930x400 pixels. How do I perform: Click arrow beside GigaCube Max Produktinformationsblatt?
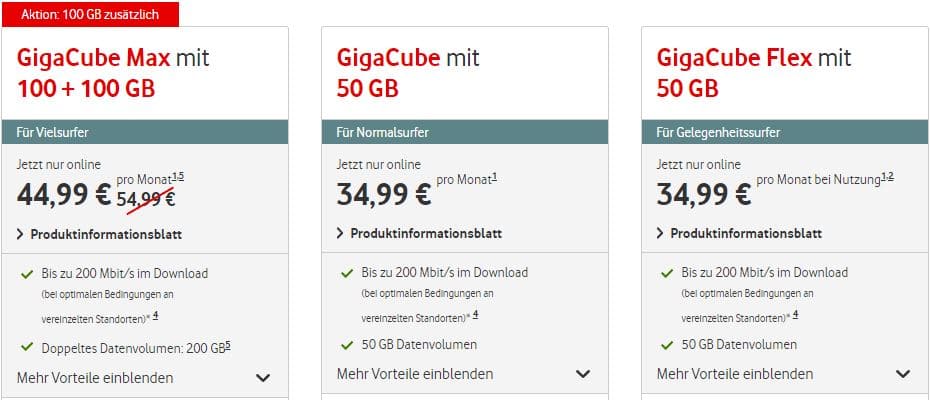(21, 234)
